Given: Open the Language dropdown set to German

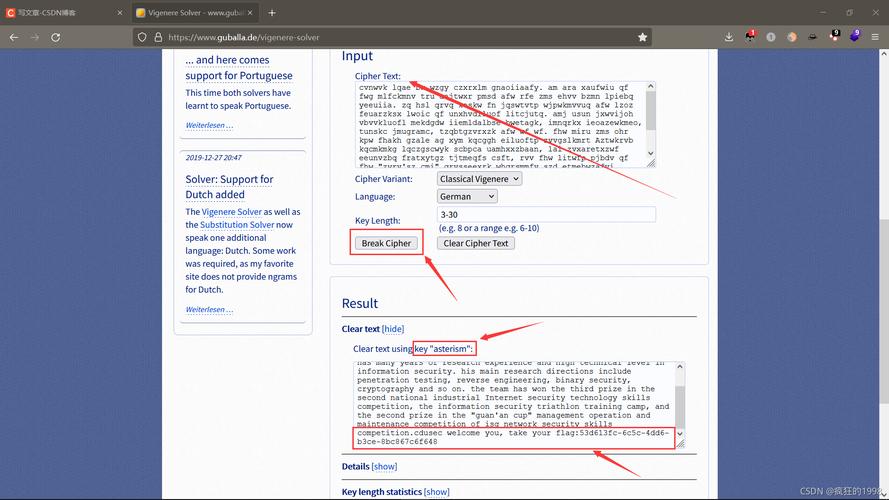Looking at the screenshot, I should [x=467, y=196].
